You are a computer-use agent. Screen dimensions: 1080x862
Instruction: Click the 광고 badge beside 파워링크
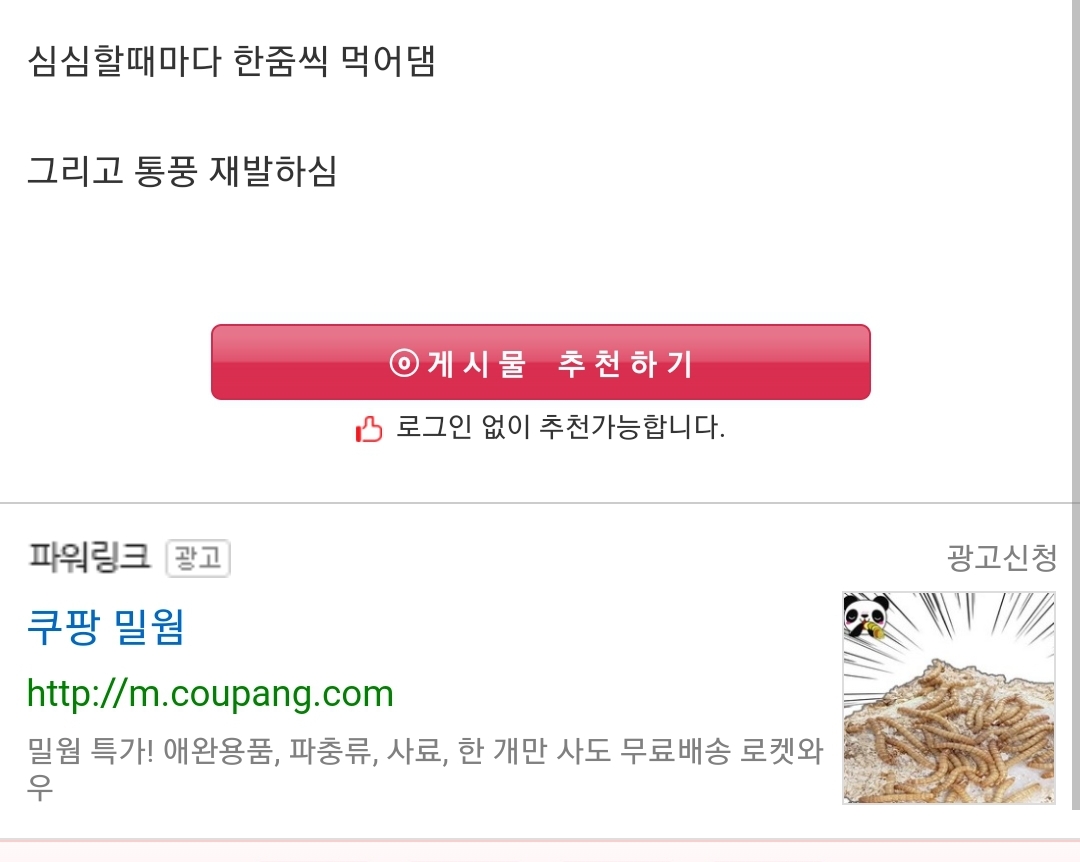(197, 558)
